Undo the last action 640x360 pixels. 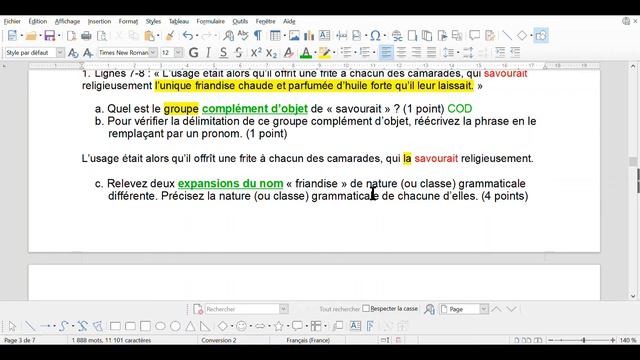(188, 36)
